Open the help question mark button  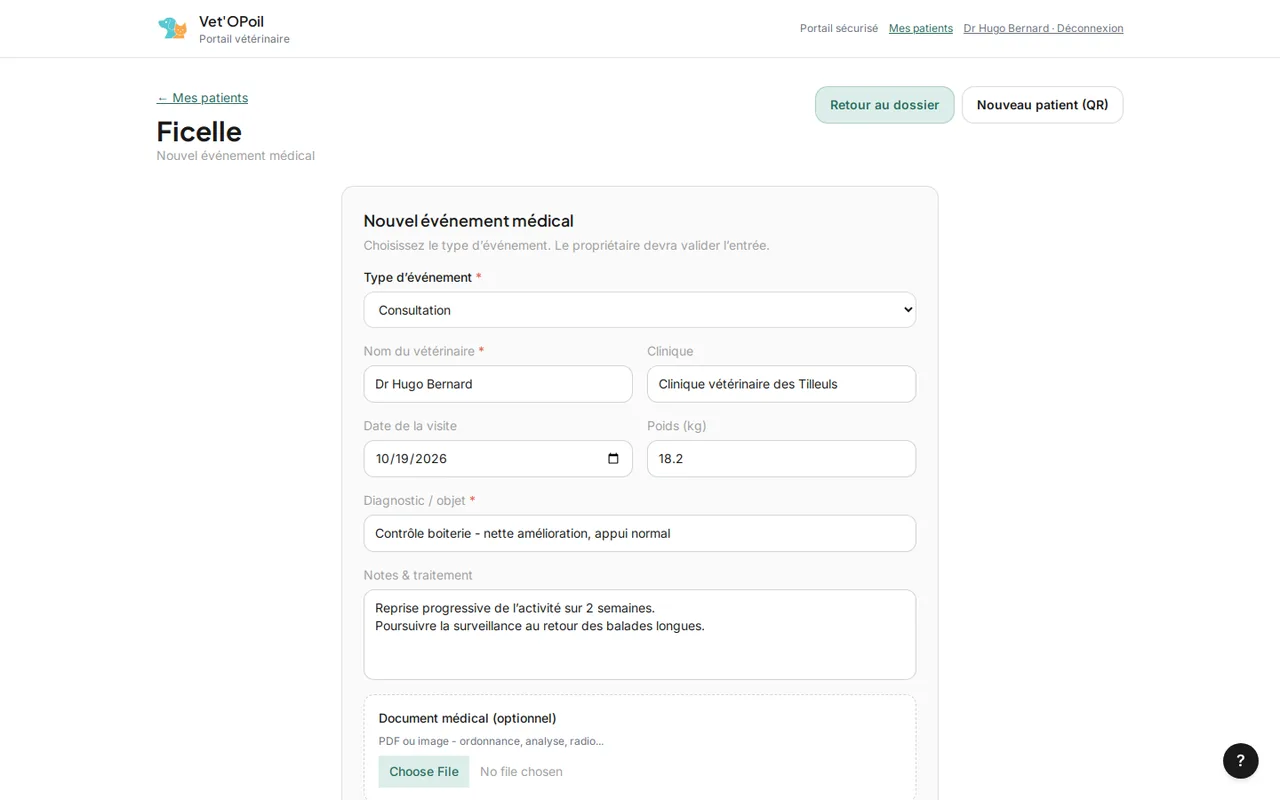click(1240, 761)
